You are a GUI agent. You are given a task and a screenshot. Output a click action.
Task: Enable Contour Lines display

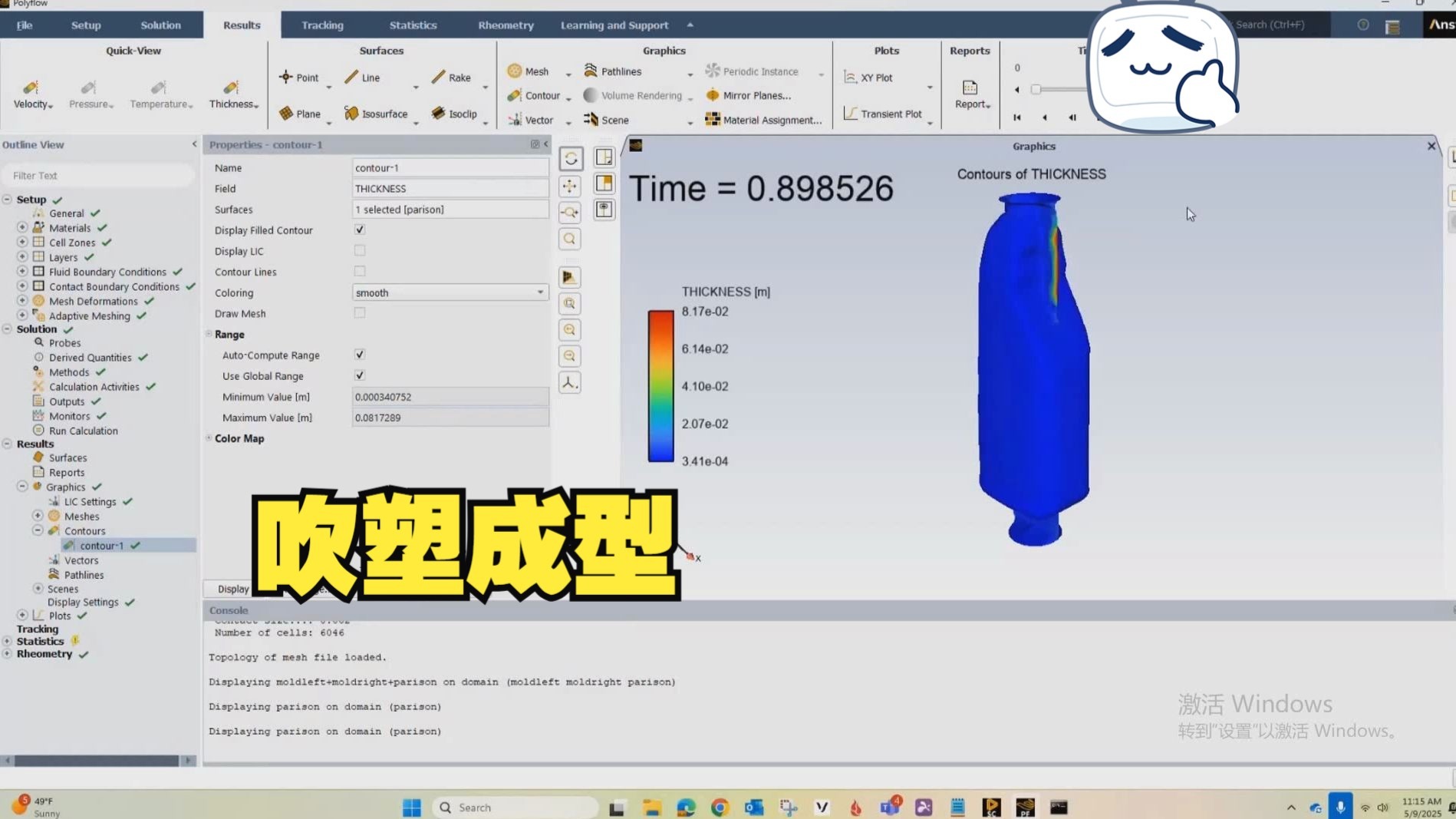point(359,271)
